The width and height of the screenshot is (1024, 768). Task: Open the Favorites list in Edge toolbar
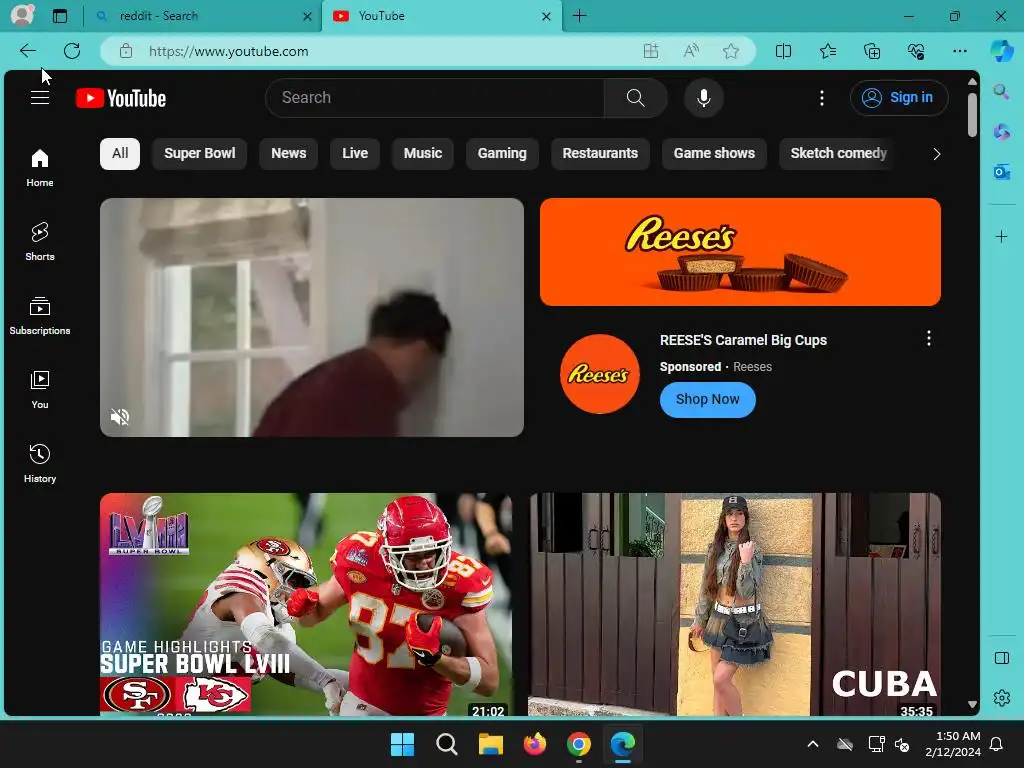(x=827, y=51)
